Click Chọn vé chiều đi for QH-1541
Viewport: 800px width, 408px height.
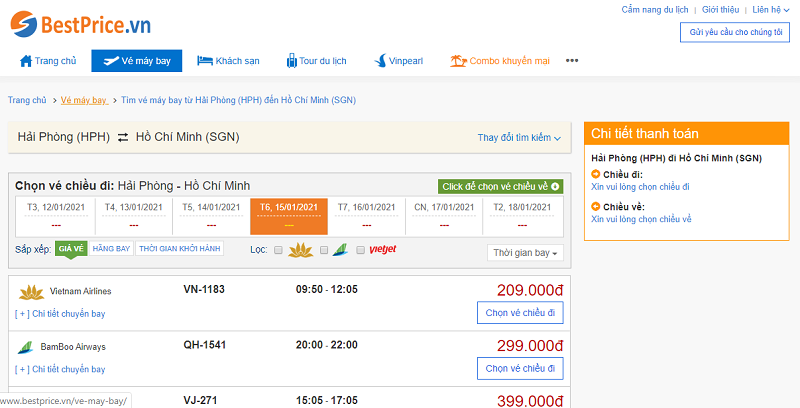[520, 368]
